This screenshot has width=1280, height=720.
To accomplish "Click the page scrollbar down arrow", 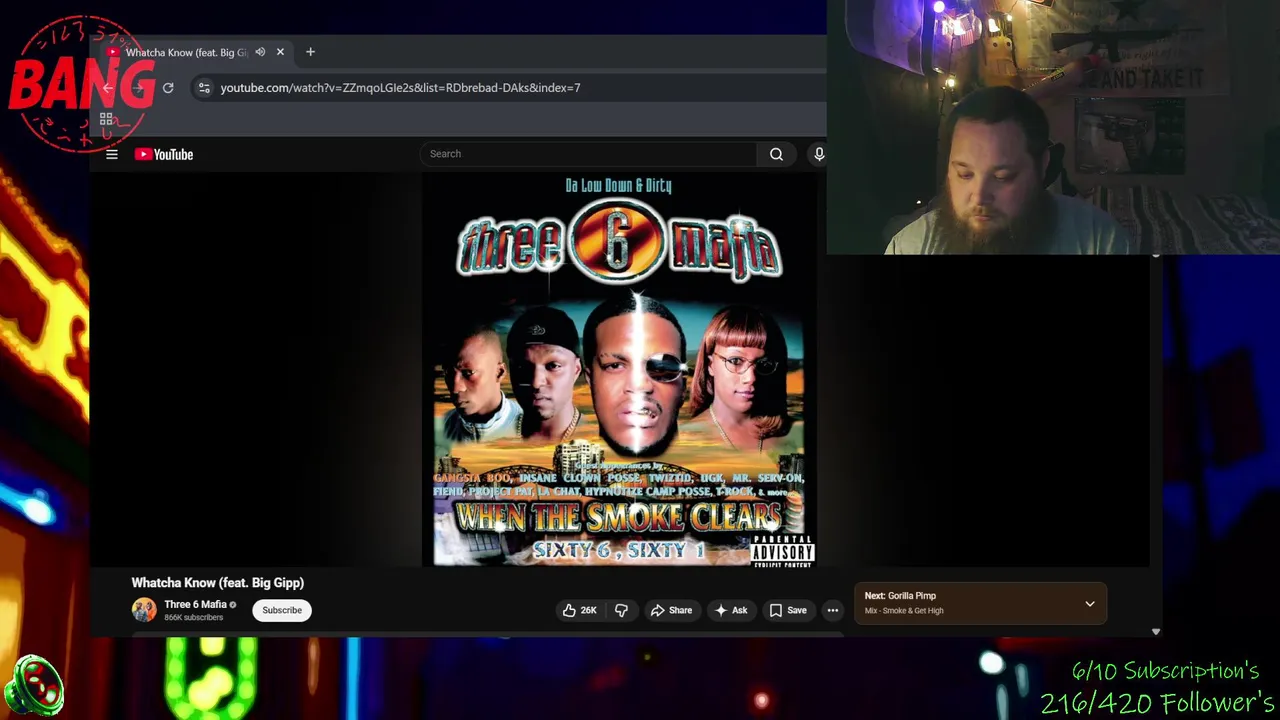I will (x=1156, y=632).
